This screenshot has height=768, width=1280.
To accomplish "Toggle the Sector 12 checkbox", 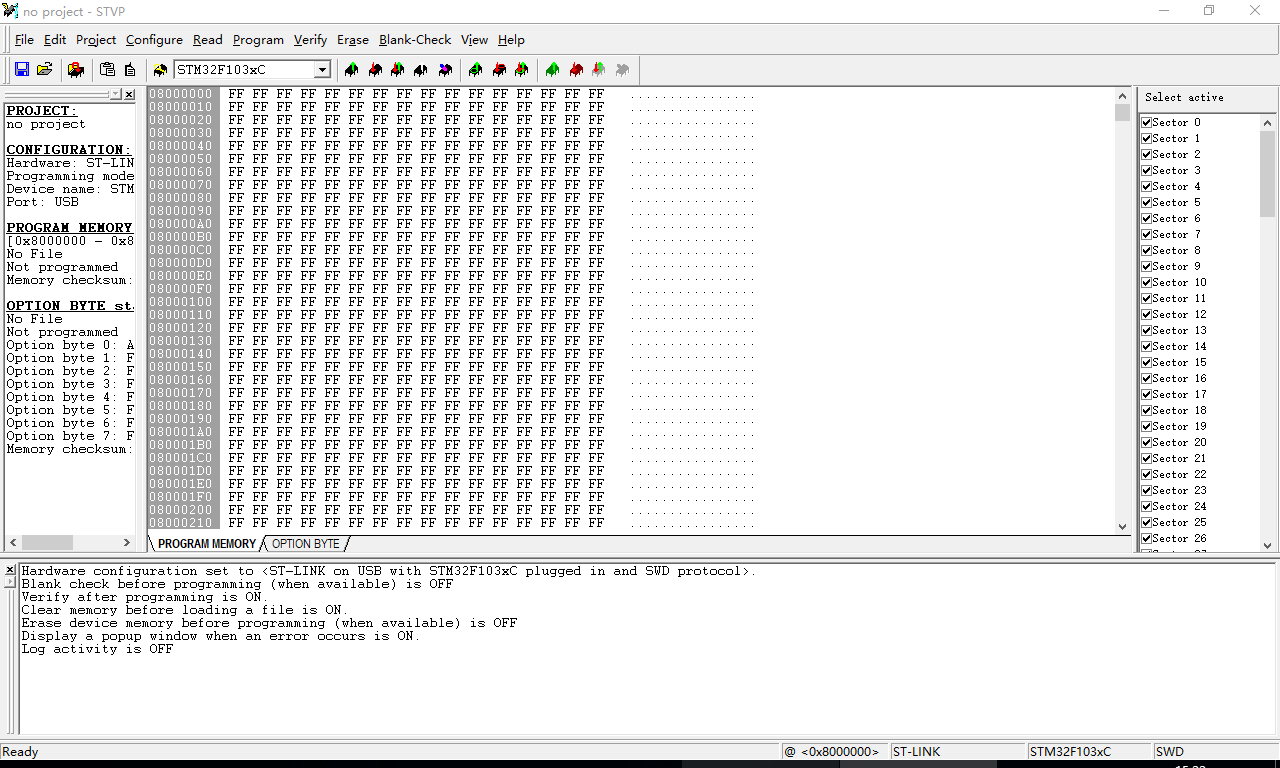I will (1147, 314).
